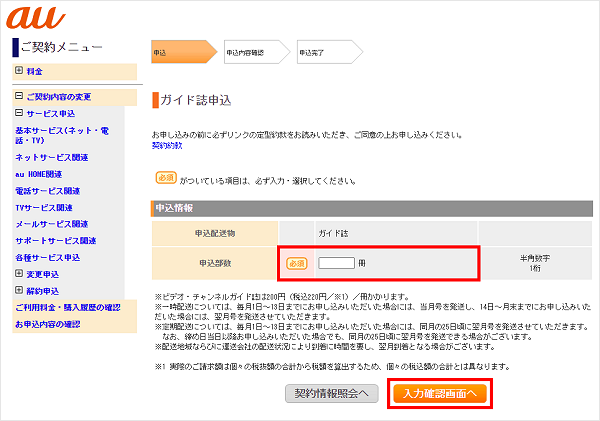Screen dimensions: 600x421
Task: Open ご利用料金・購入履歴の確認 menu item
Action: point(68,307)
